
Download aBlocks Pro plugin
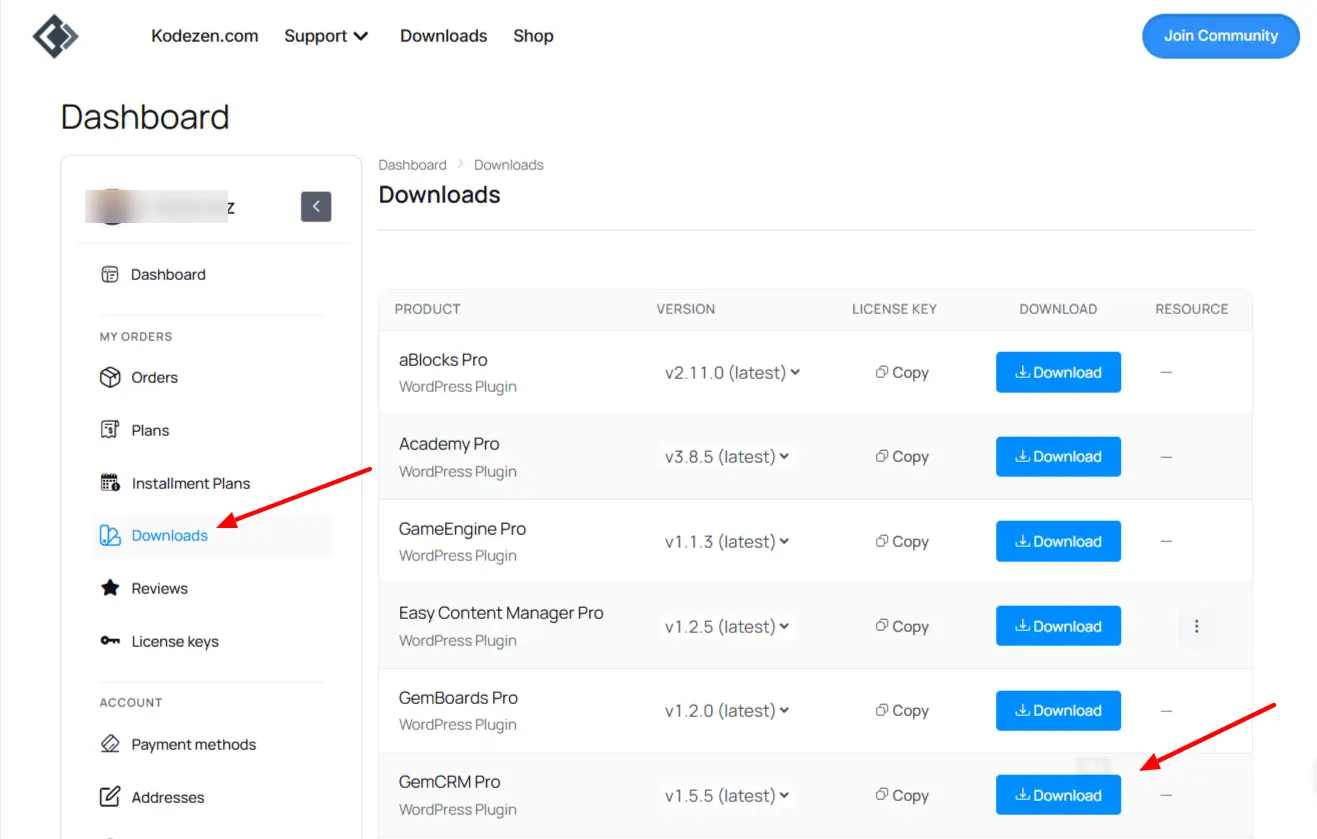click(x=1058, y=372)
